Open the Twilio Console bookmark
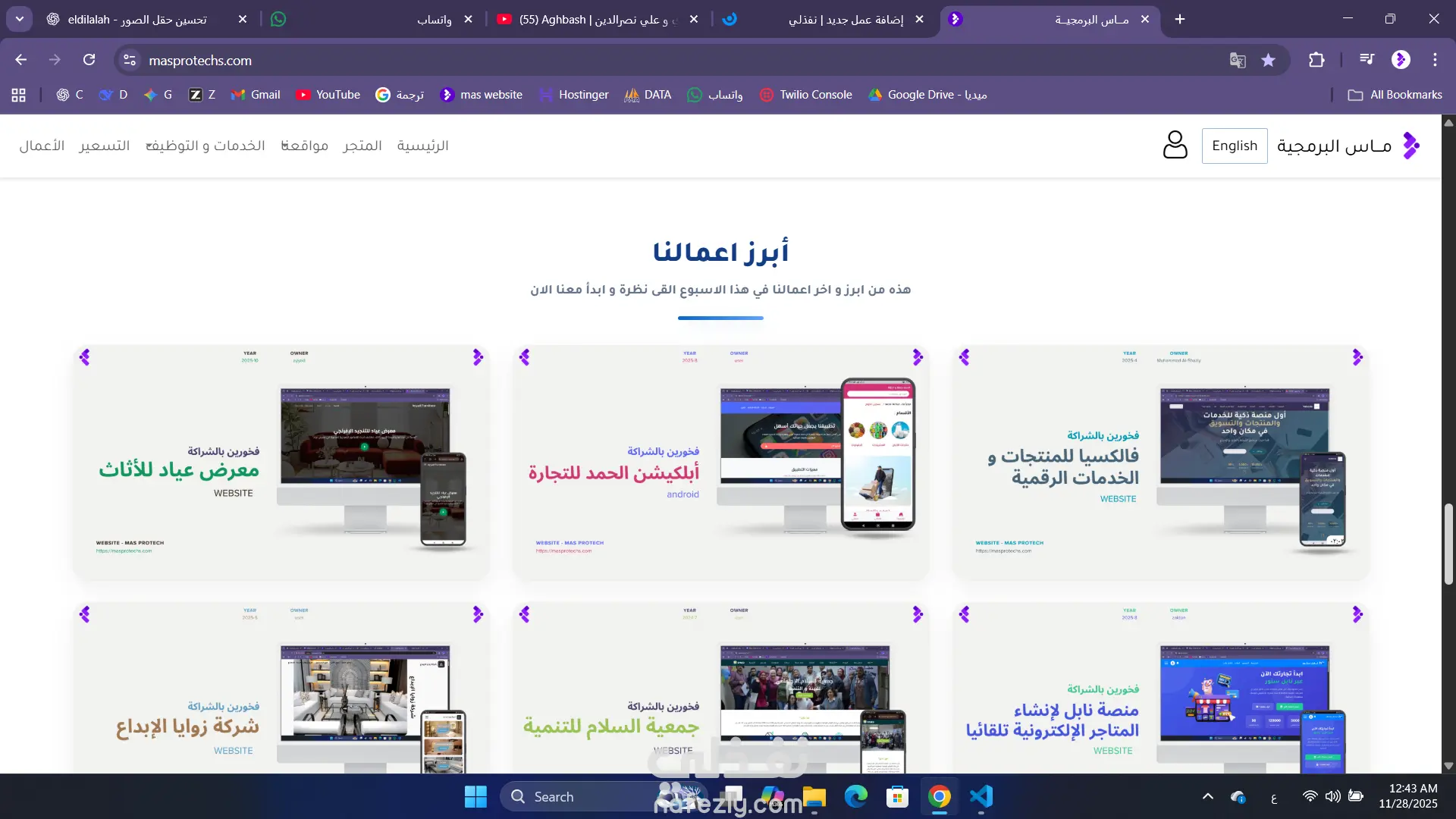 point(806,95)
